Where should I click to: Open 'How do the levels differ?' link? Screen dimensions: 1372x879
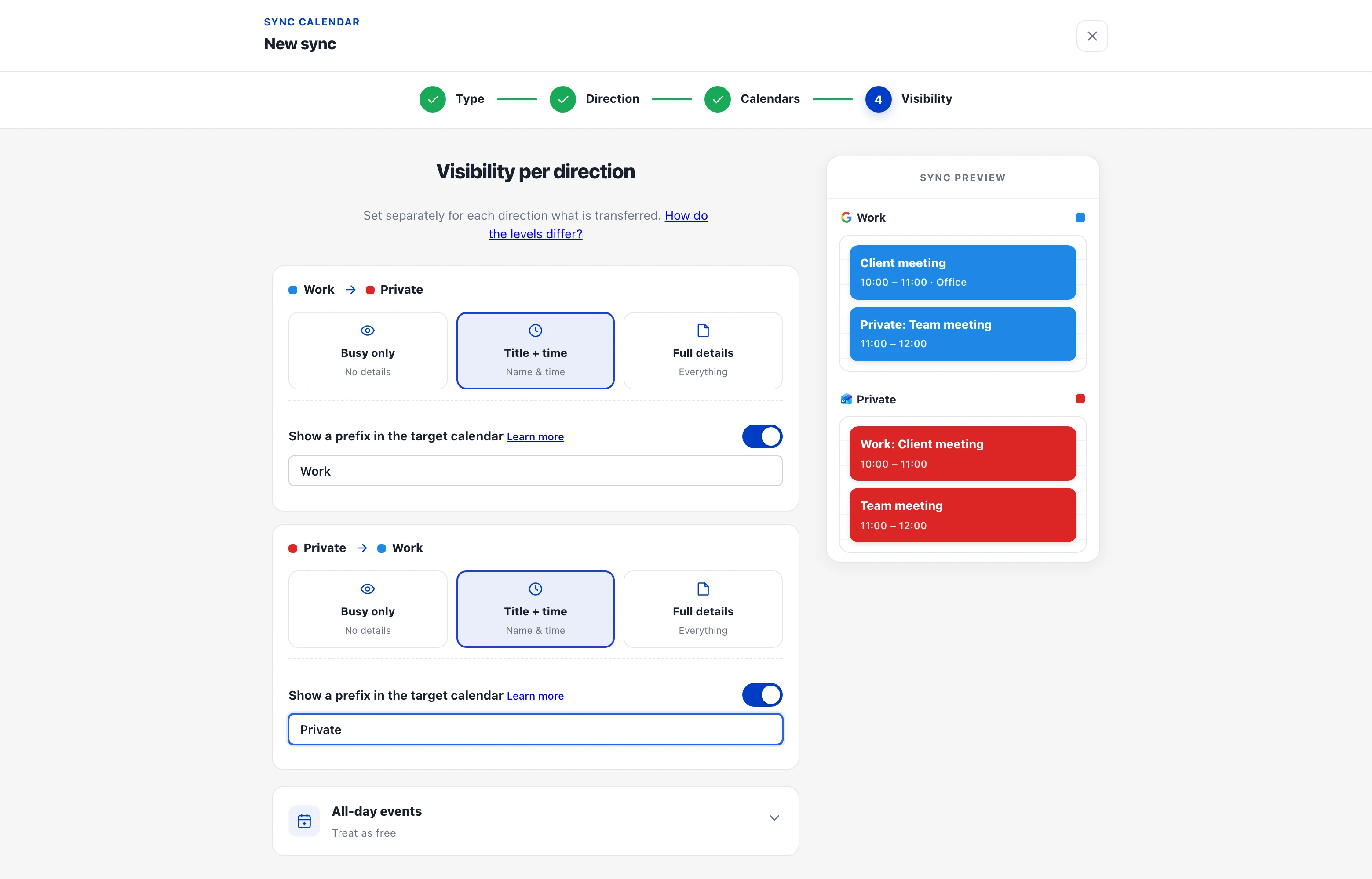click(686, 216)
